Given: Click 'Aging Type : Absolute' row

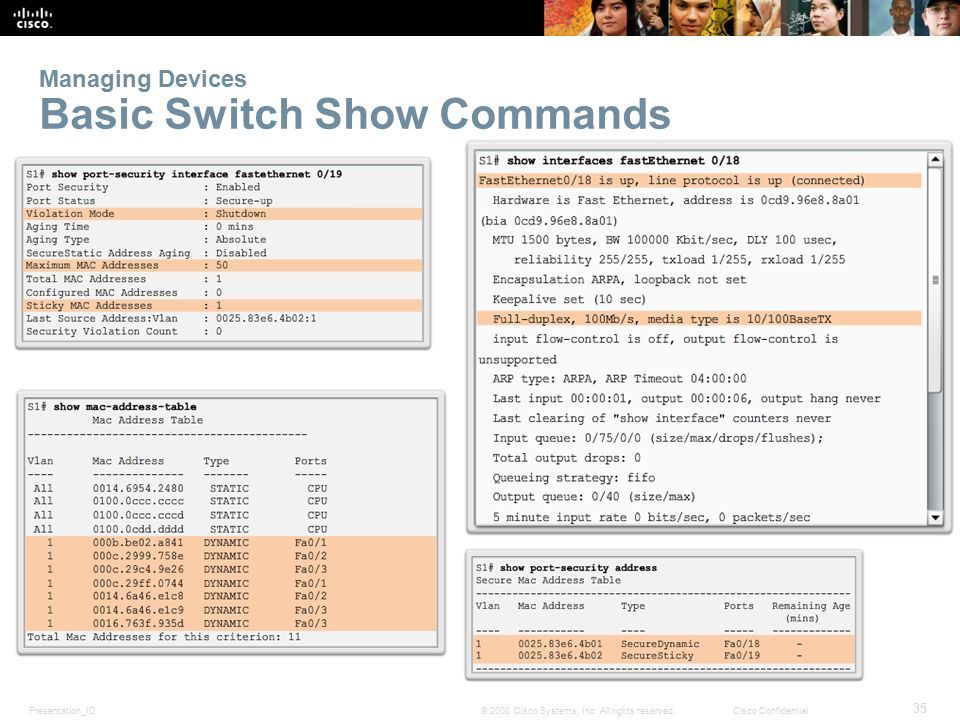Looking at the screenshot, I should coord(146,239).
